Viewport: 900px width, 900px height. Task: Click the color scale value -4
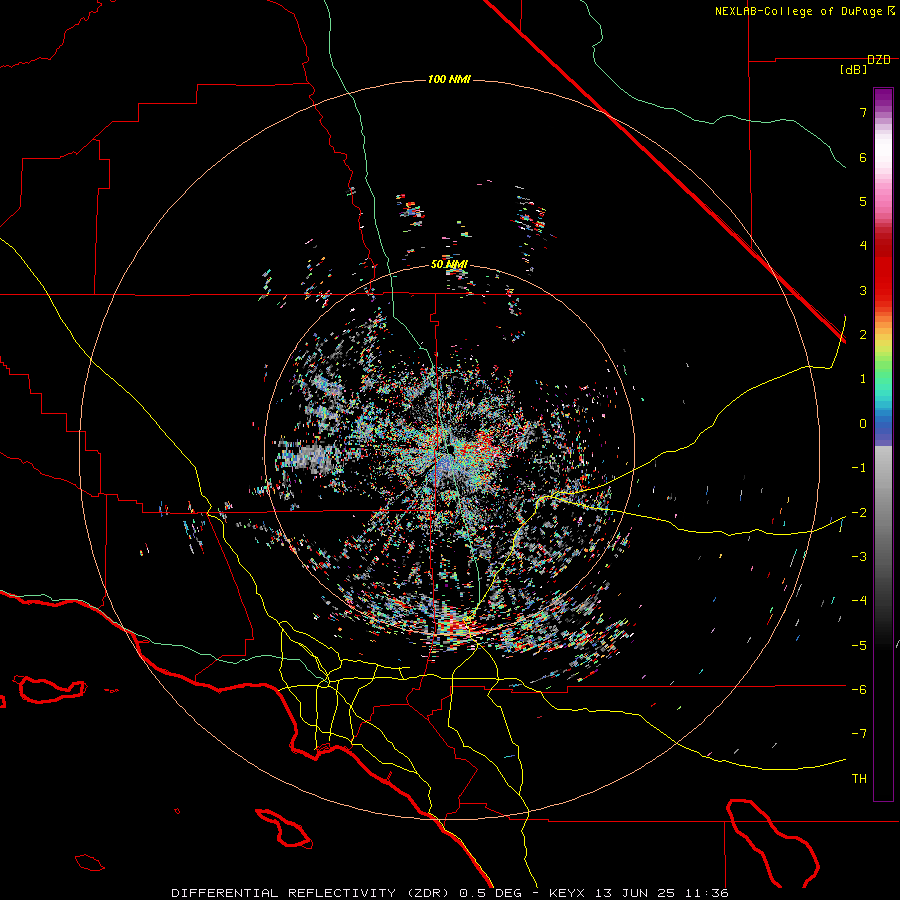click(859, 601)
